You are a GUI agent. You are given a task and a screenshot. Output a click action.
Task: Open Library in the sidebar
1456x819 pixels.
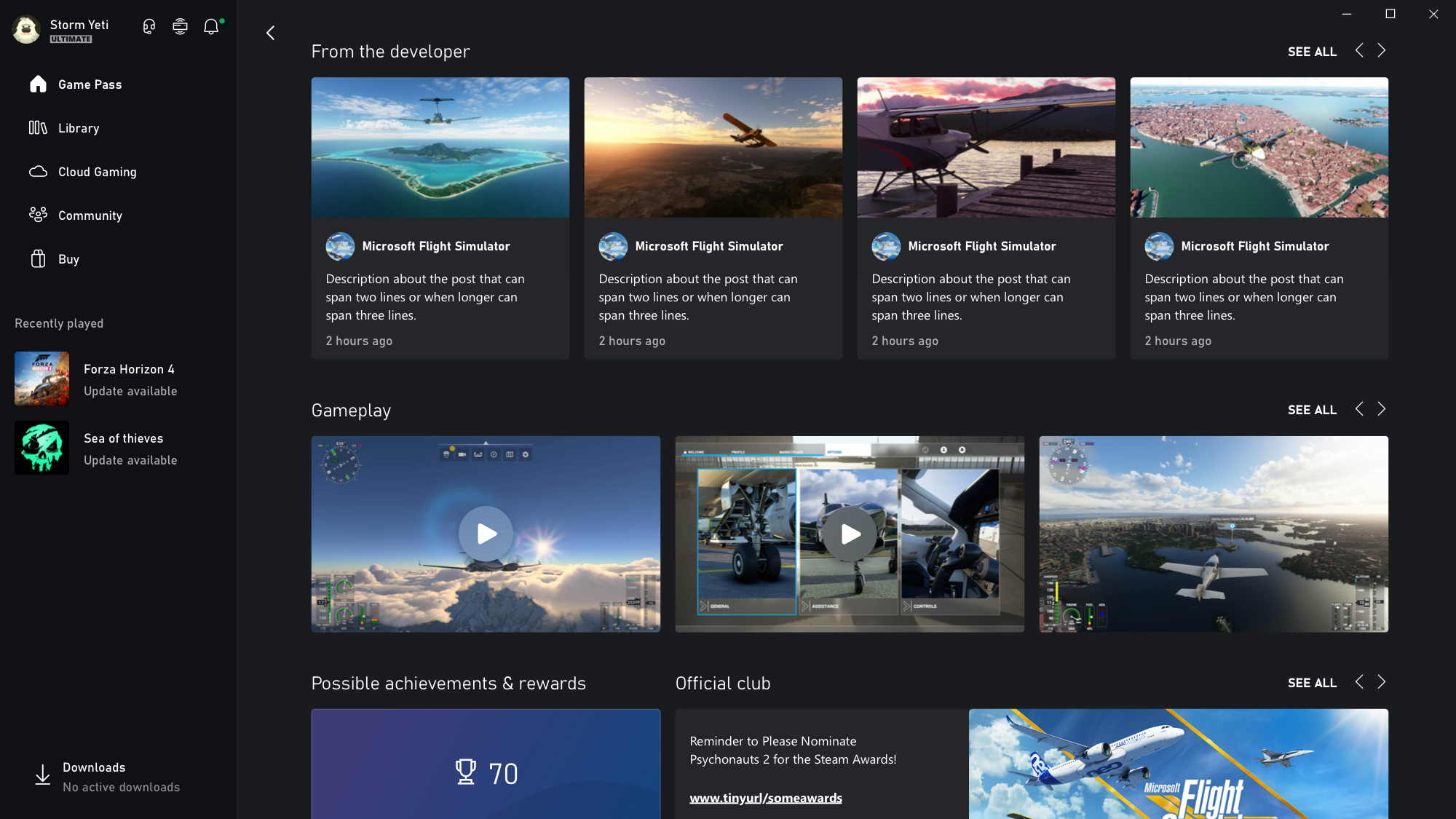pos(79,128)
